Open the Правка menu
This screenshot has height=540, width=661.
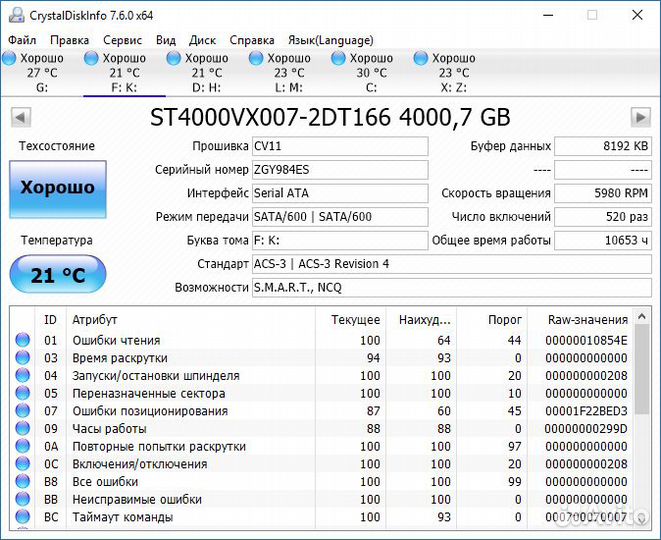[70, 40]
